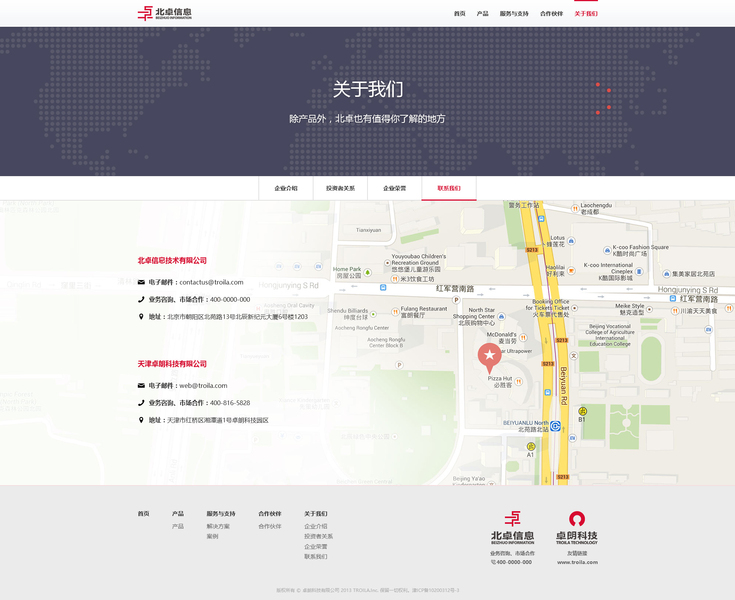Click the location pin icon beside 天津市红桥区 address
The height and width of the screenshot is (600, 735).
141,420
